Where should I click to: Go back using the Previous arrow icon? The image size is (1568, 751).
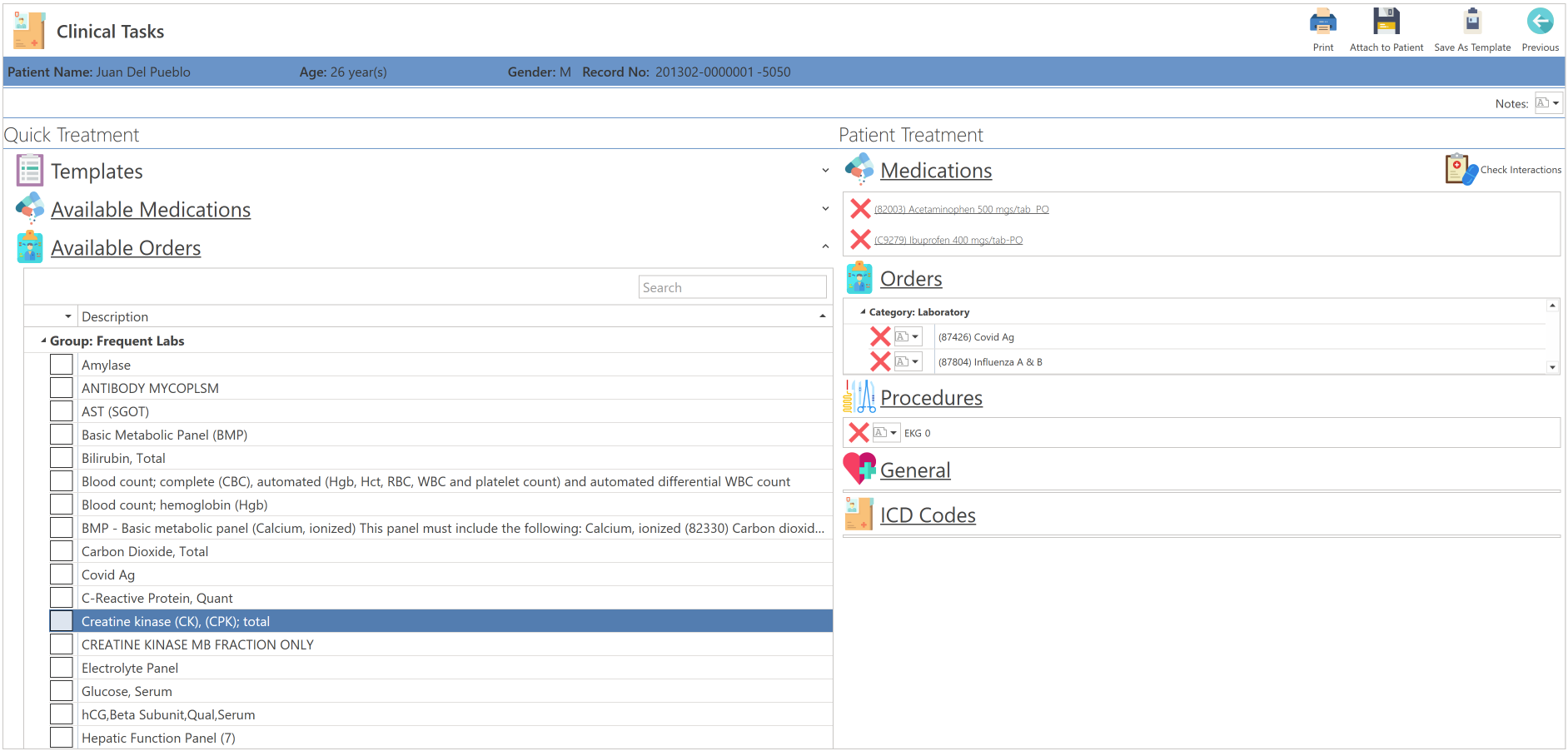[x=1540, y=22]
